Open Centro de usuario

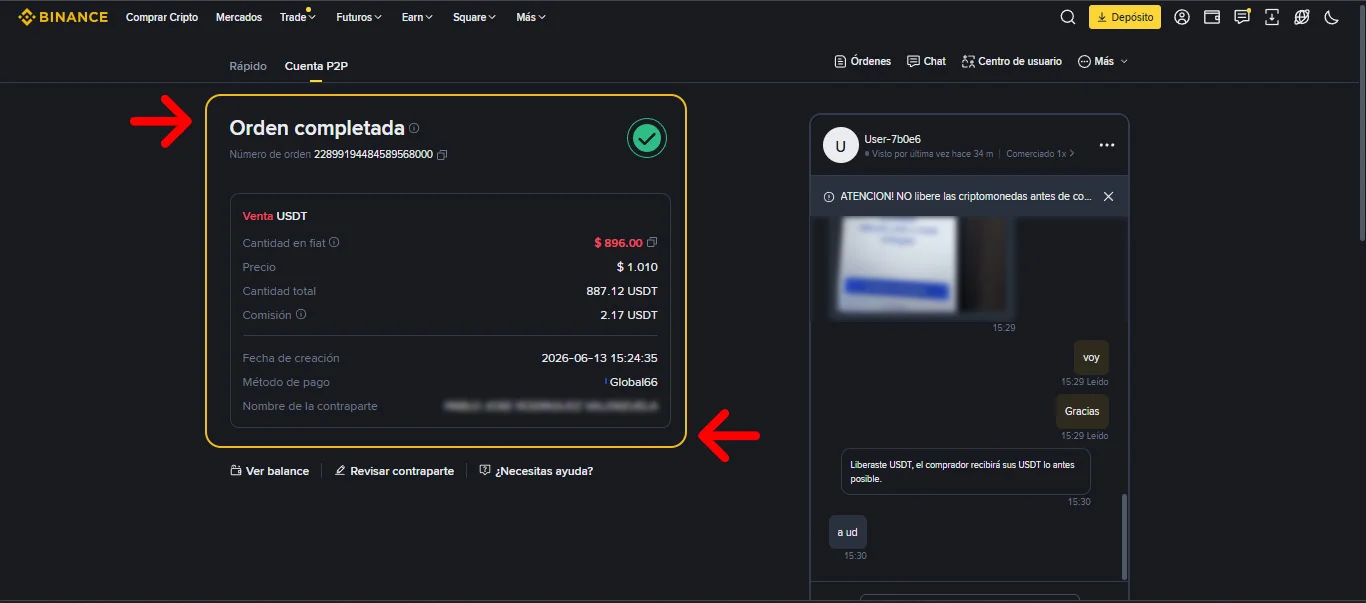coord(1012,61)
